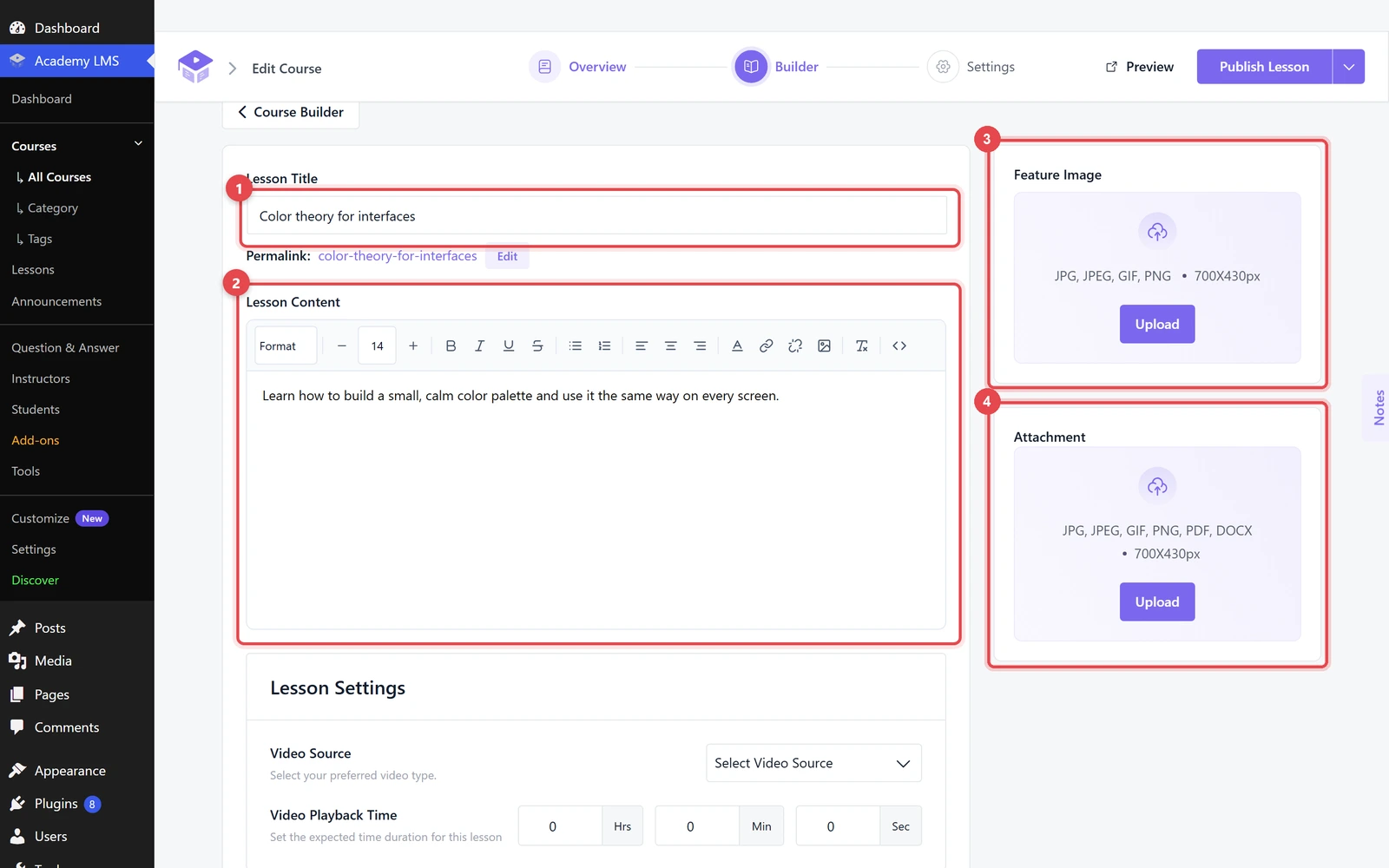
Task: Toggle bold formatting in lesson editor
Action: pos(451,345)
